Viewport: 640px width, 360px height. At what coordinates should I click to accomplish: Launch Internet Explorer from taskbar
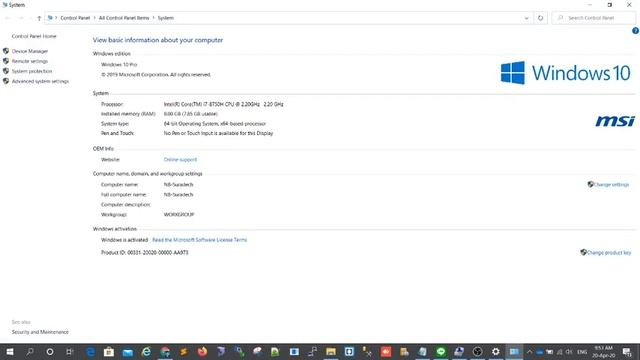[x=146, y=352]
